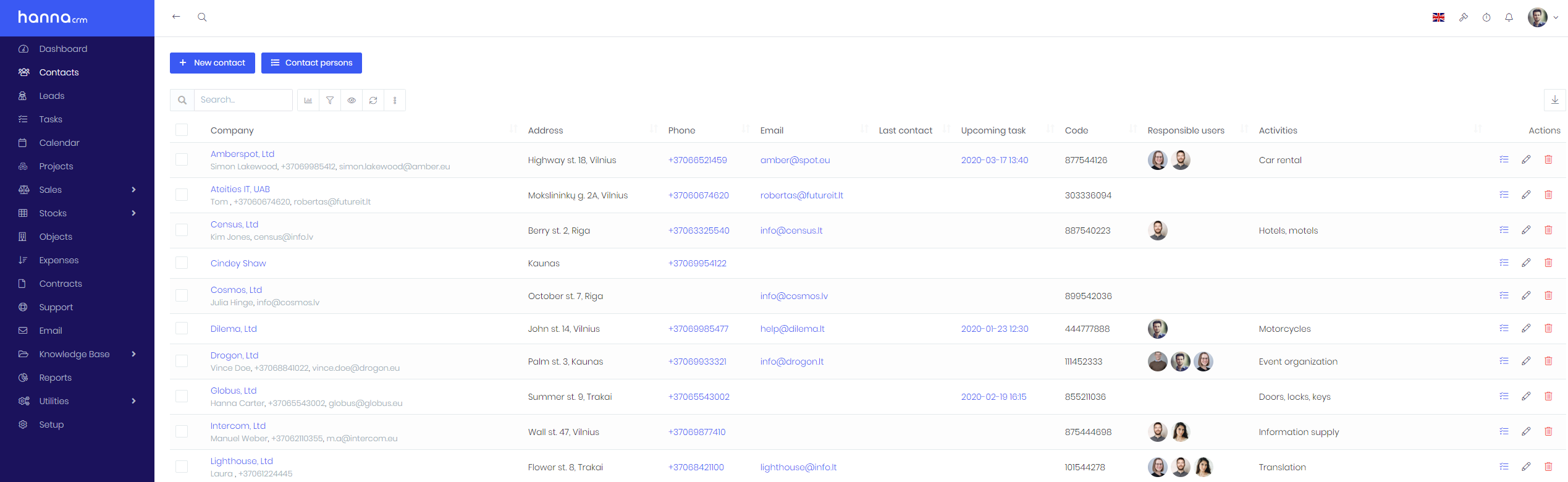Toggle column visibility eye icon
Image resolution: width=1568 pixels, height=482 pixels.
352,100
